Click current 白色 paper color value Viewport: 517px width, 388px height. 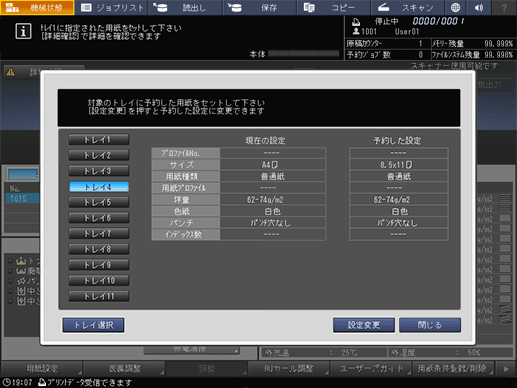[273, 211]
